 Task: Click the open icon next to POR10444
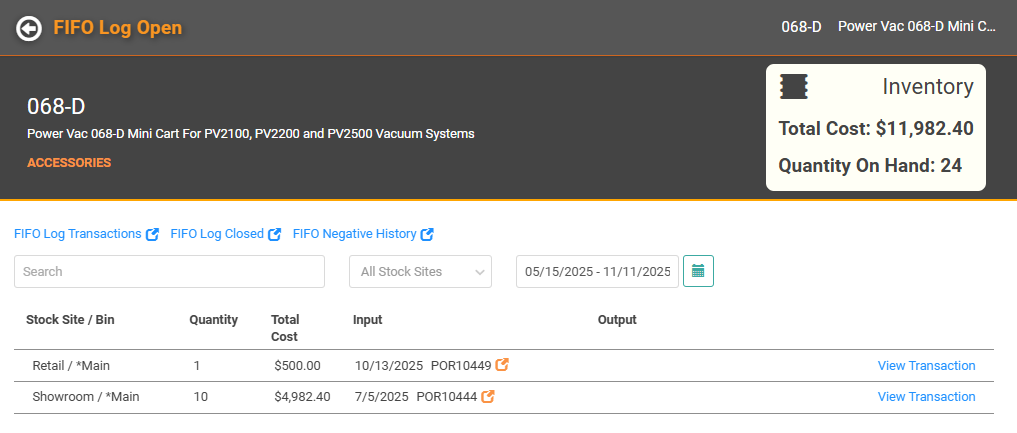[488, 397]
